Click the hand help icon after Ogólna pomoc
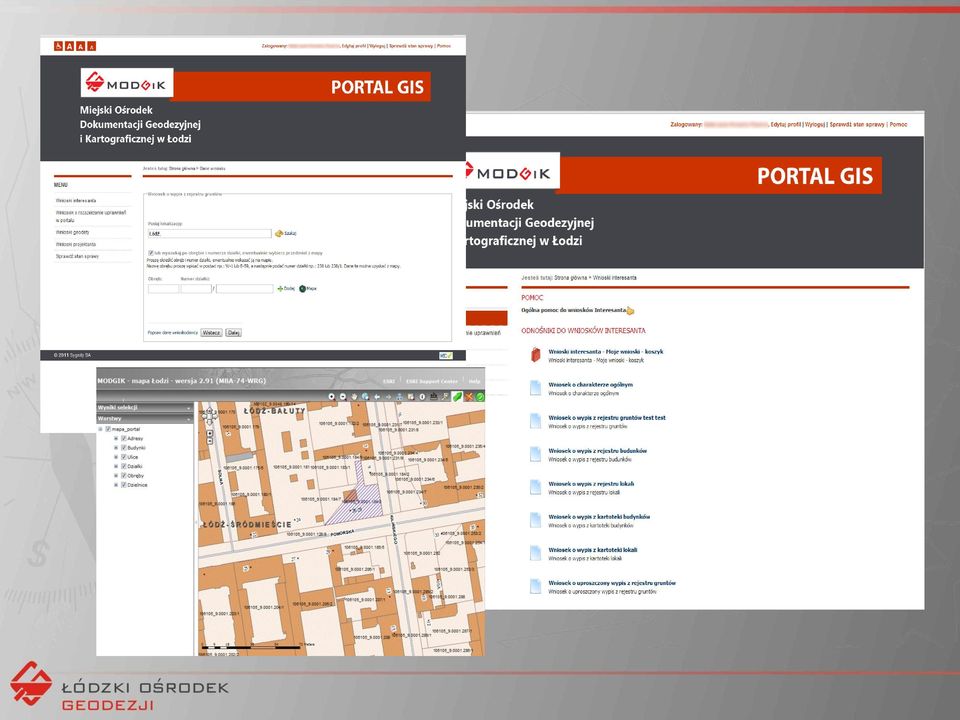This screenshot has height=720, width=960. point(630,310)
